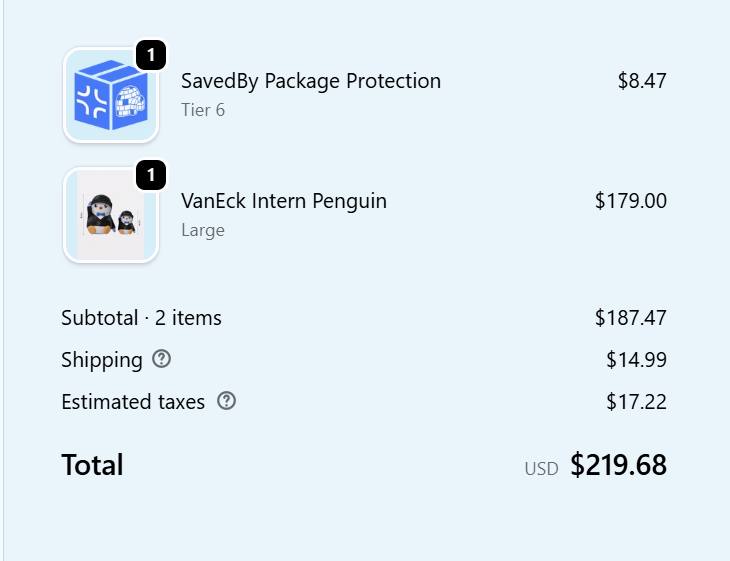Click the Estimated taxes label text
This screenshot has height=561, width=730.
(x=133, y=402)
